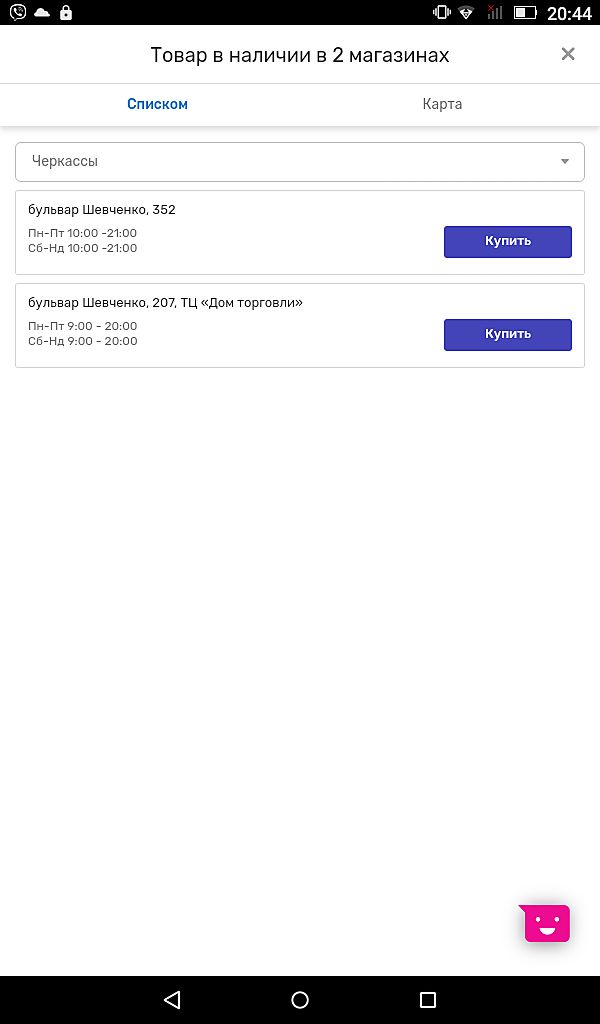This screenshot has height=1024, width=600.
Task: Tap the Viber icon in status bar
Action: click(18, 13)
